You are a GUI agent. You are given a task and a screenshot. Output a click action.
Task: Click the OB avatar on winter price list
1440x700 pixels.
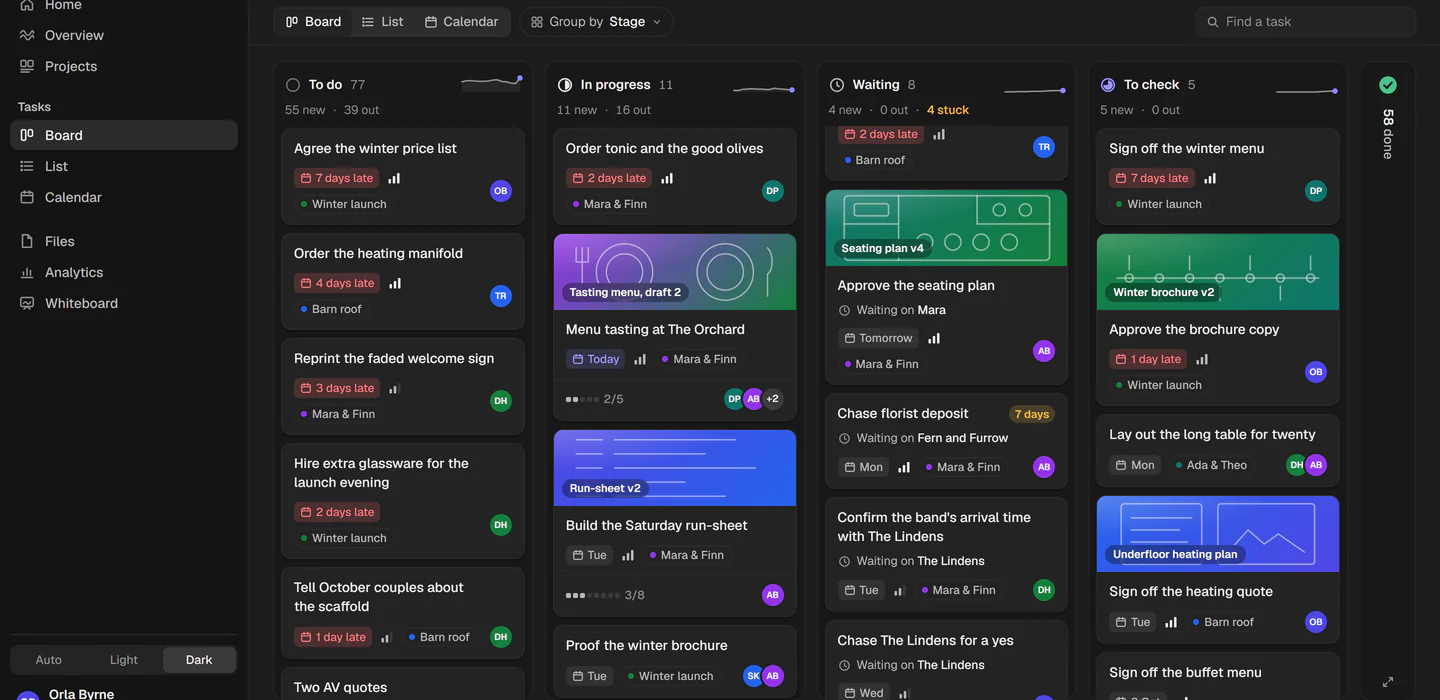point(501,191)
